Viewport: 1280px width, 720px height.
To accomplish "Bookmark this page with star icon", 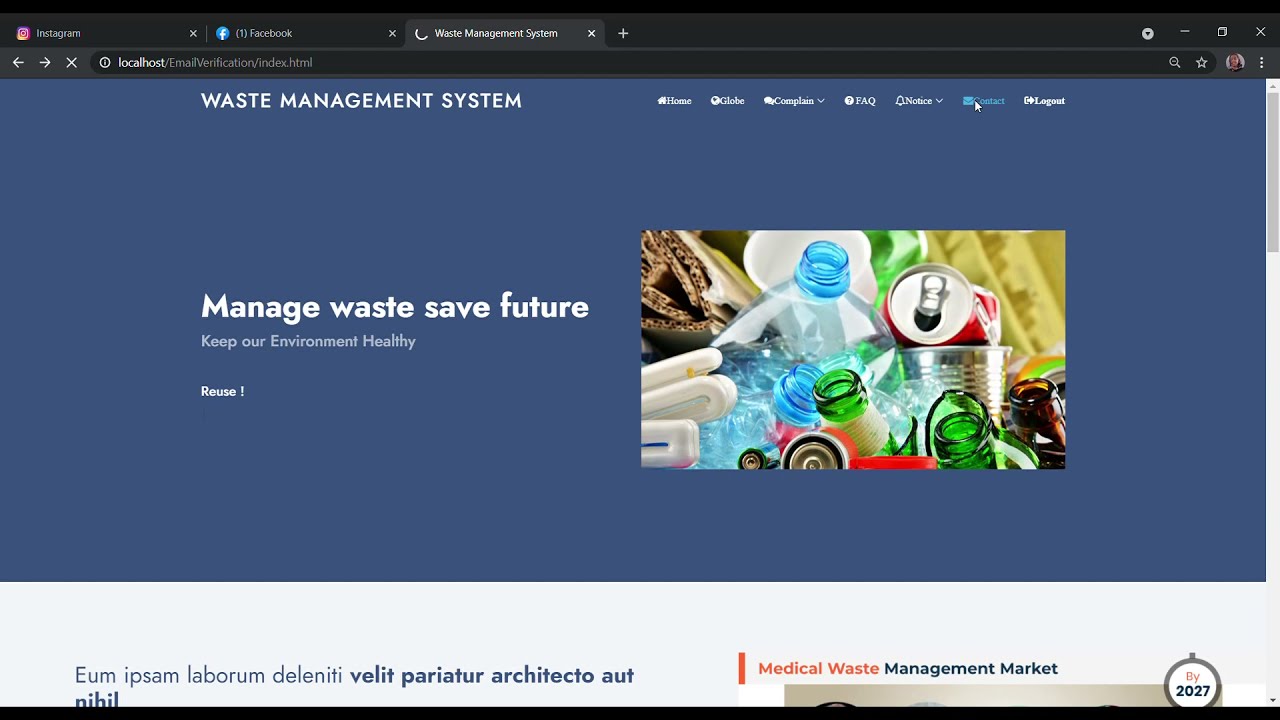I will (1202, 62).
